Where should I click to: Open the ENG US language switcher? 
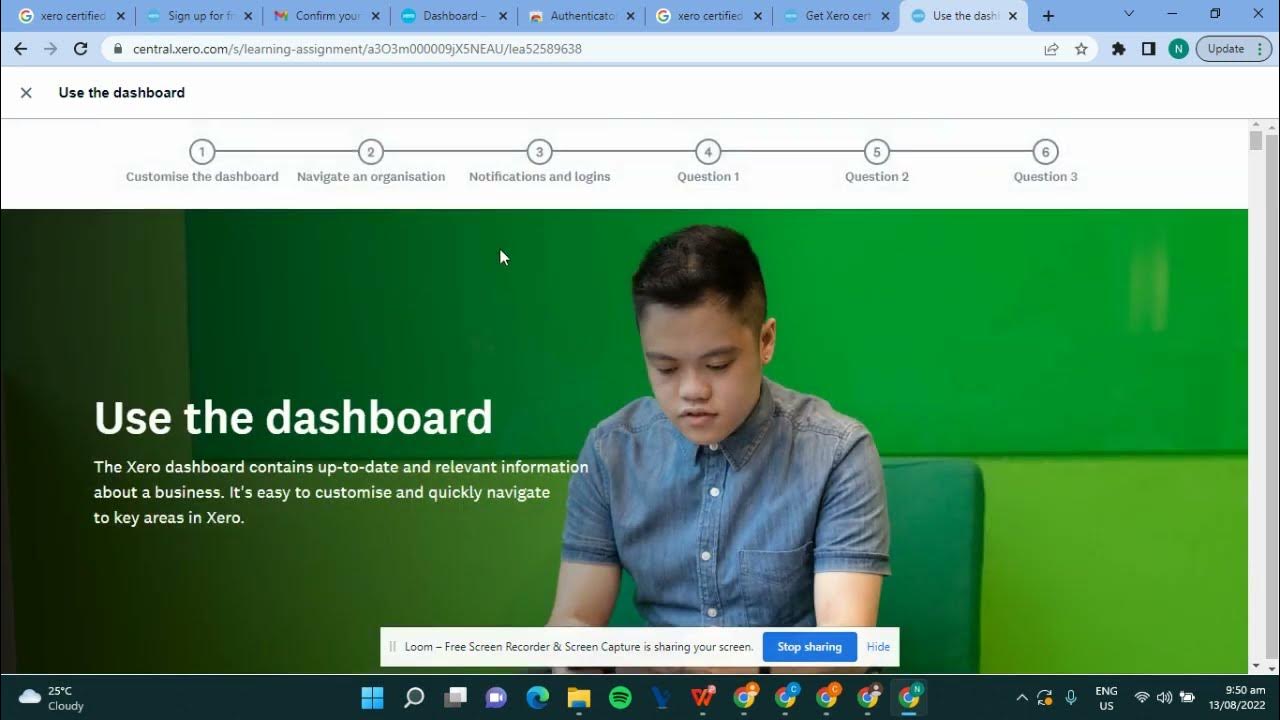coord(1106,698)
